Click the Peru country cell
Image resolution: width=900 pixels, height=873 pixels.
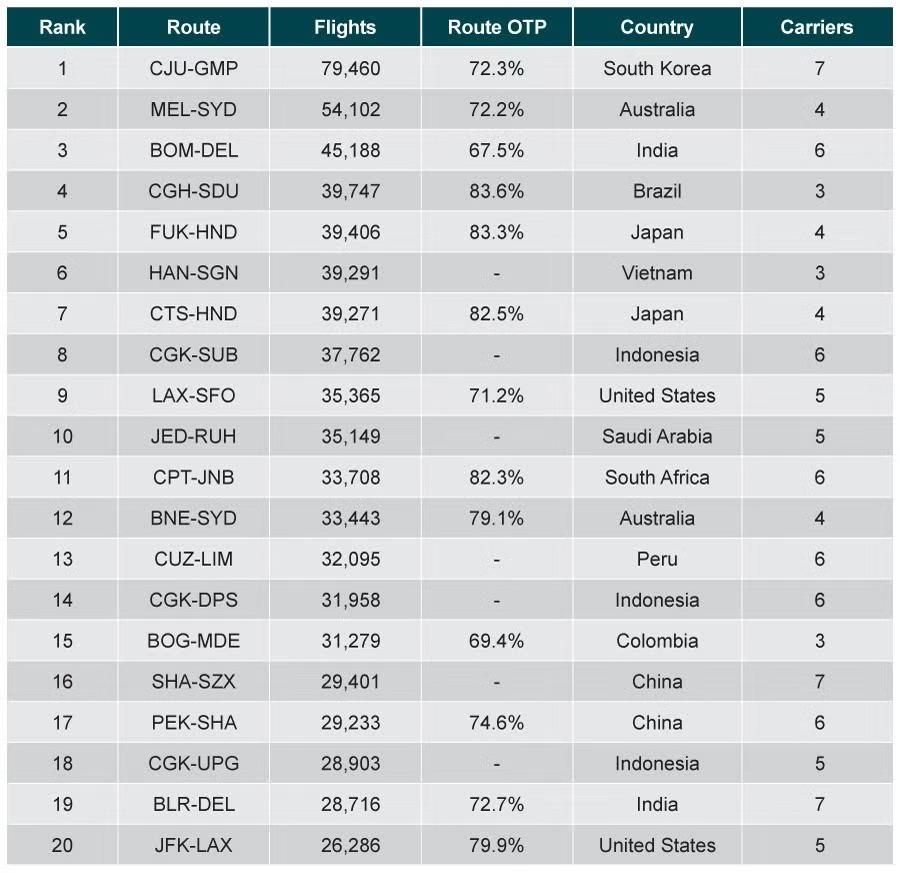coord(657,559)
